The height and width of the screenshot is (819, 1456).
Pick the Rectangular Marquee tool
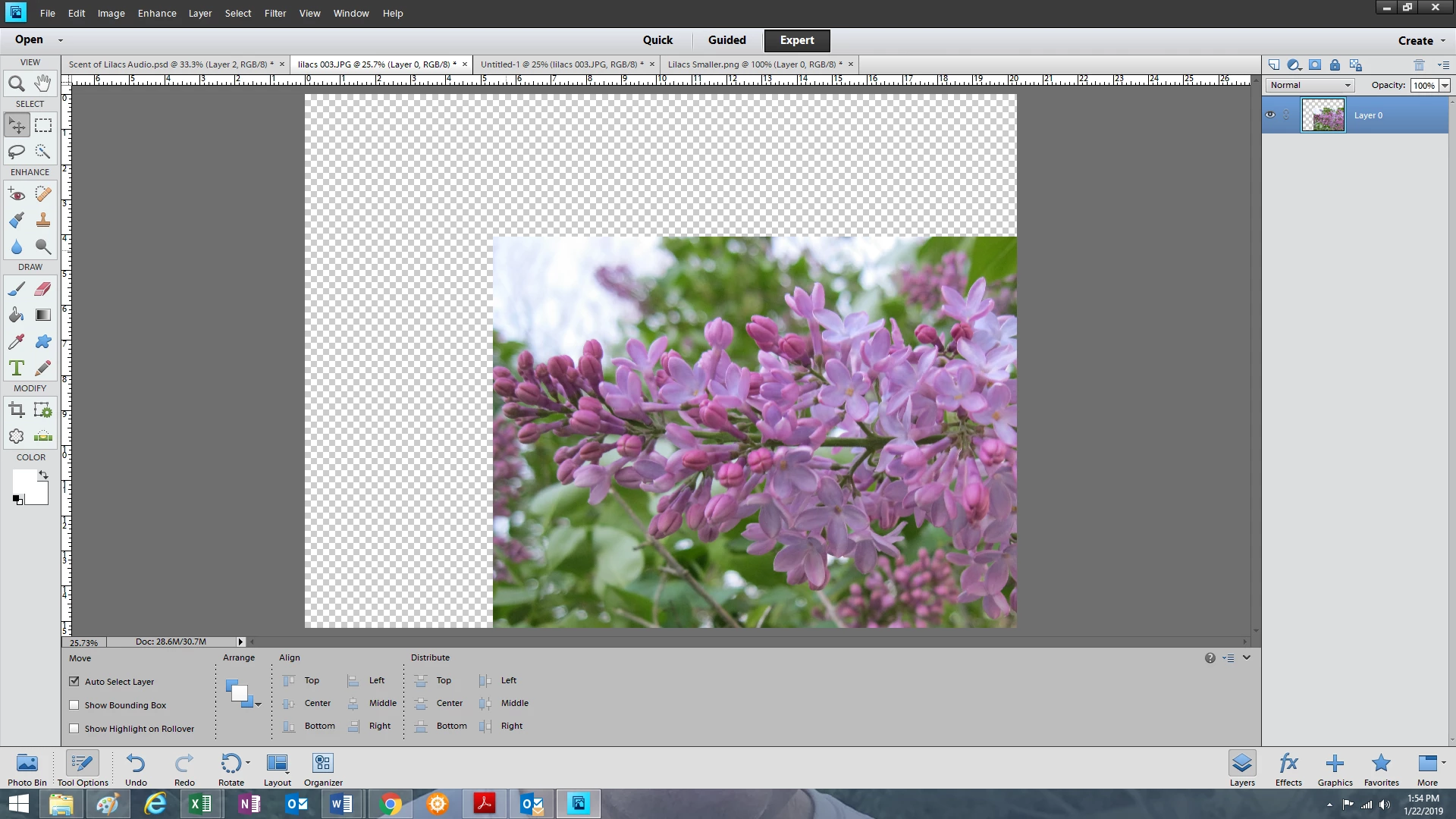(x=43, y=125)
